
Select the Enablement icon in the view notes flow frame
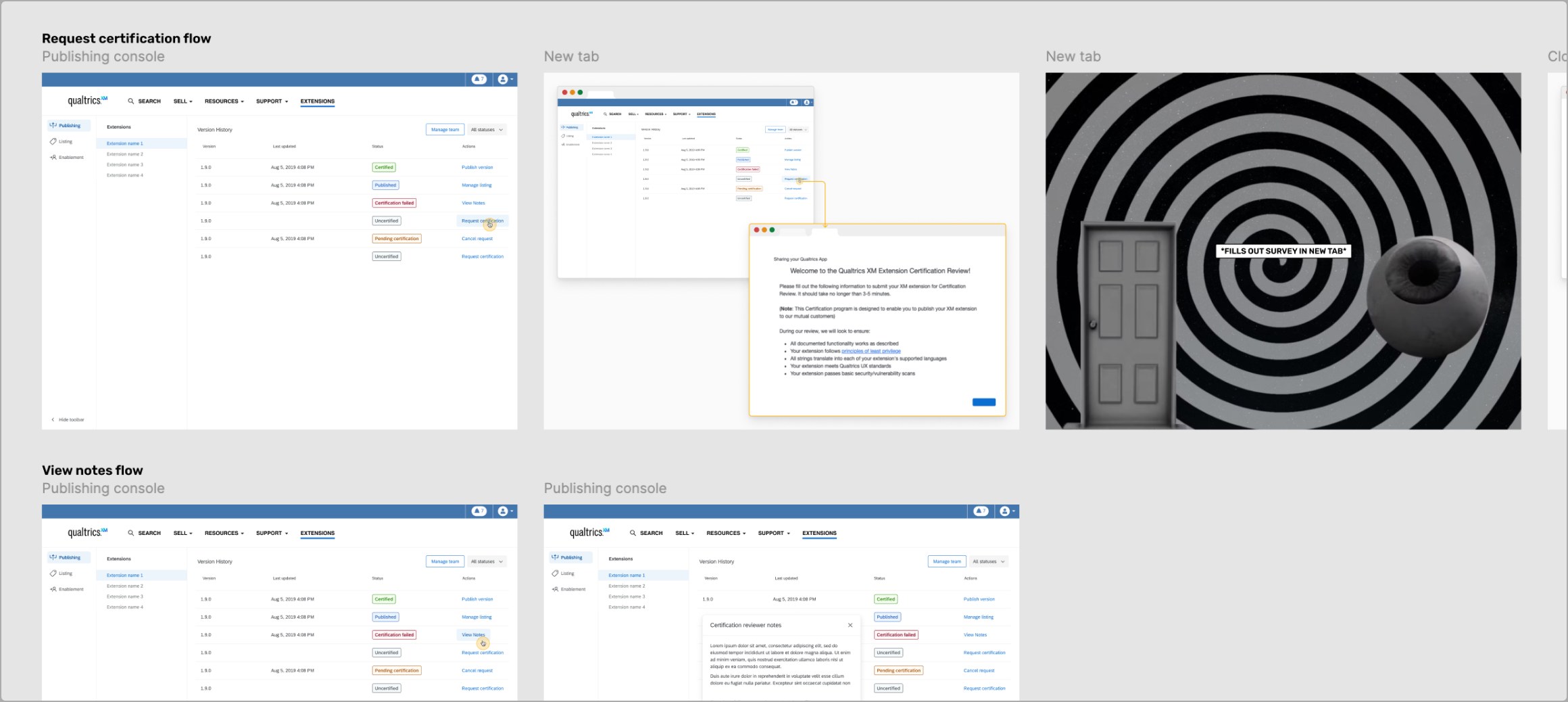(53, 589)
